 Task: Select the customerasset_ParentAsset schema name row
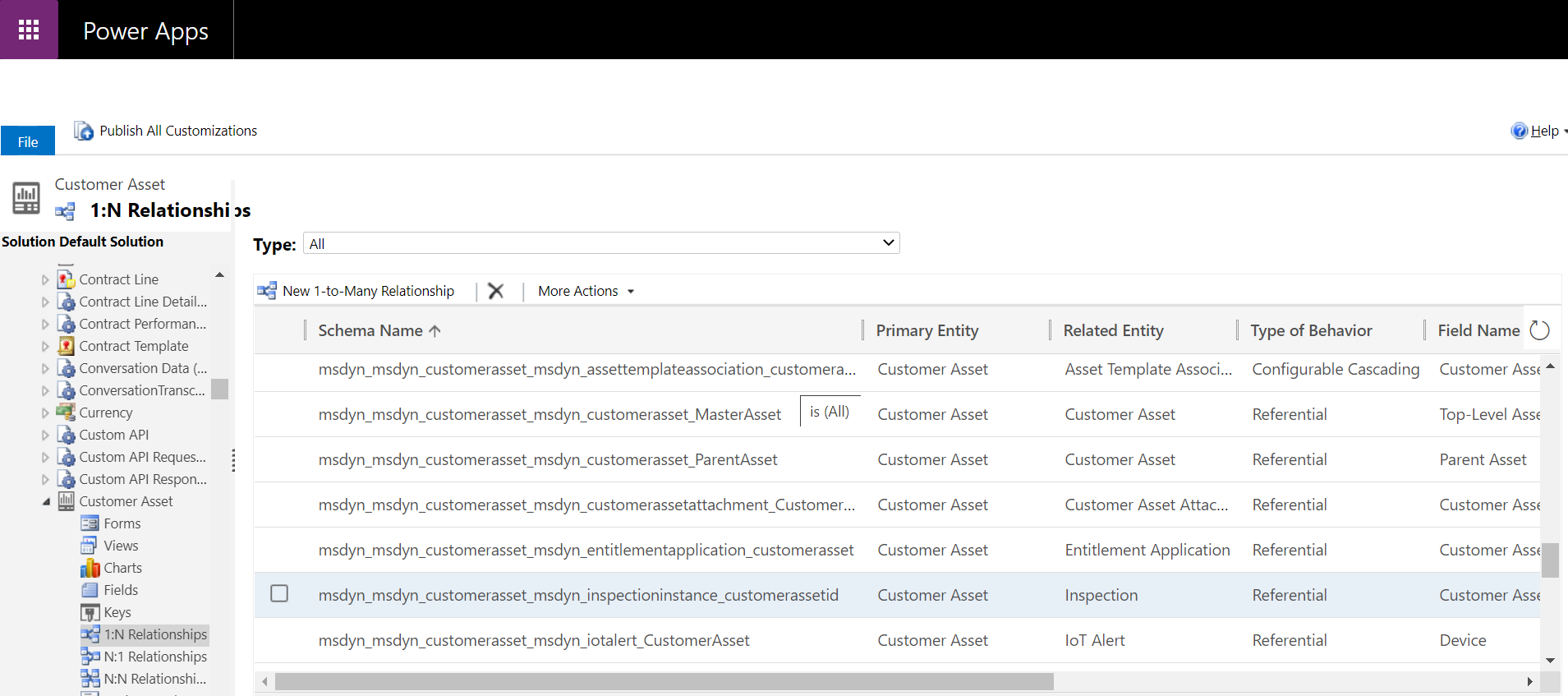point(547,459)
